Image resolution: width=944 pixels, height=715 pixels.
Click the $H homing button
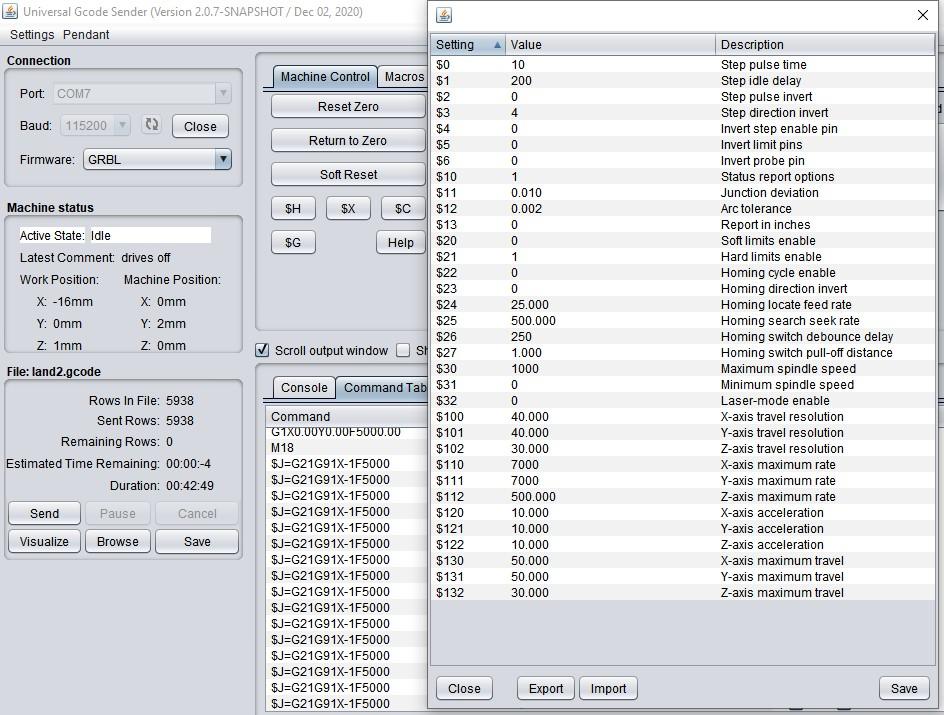coord(293,208)
